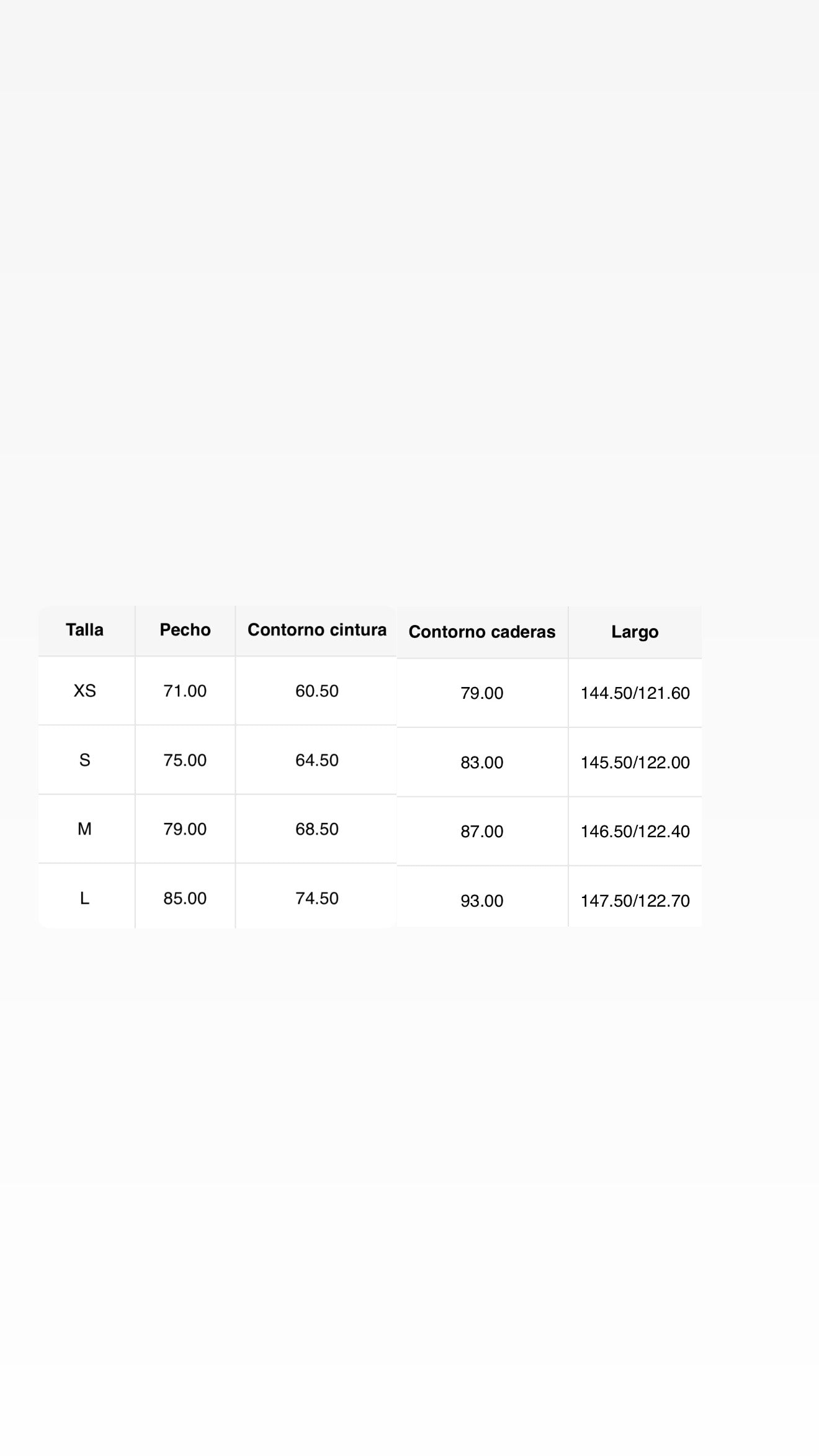Image resolution: width=819 pixels, height=1456 pixels.
Task: Choose the M size row label
Action: (85, 829)
